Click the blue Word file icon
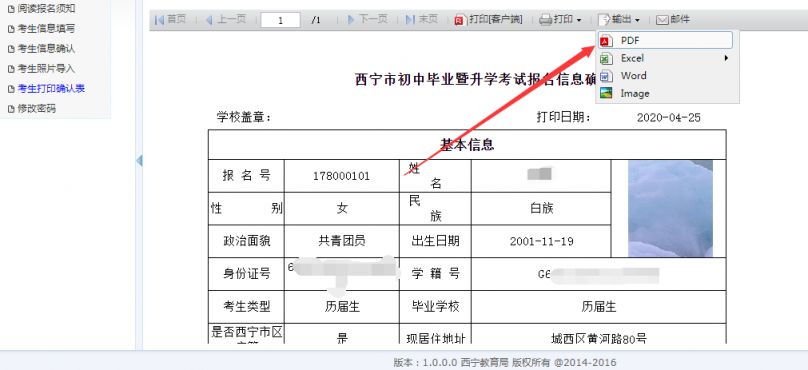The image size is (808, 370). pyautogui.click(x=607, y=76)
